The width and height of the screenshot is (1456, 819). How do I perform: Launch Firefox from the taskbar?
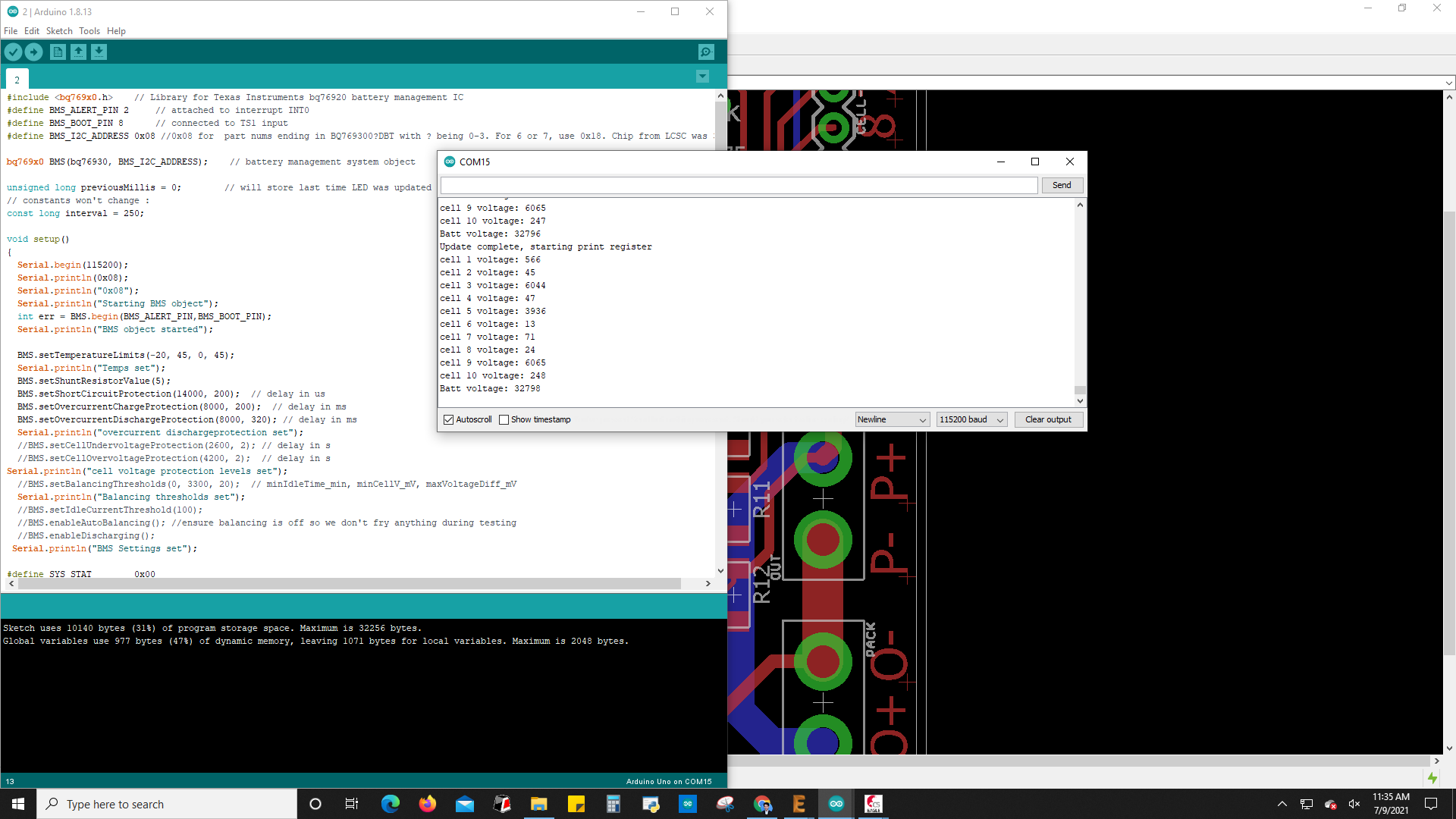click(x=427, y=804)
